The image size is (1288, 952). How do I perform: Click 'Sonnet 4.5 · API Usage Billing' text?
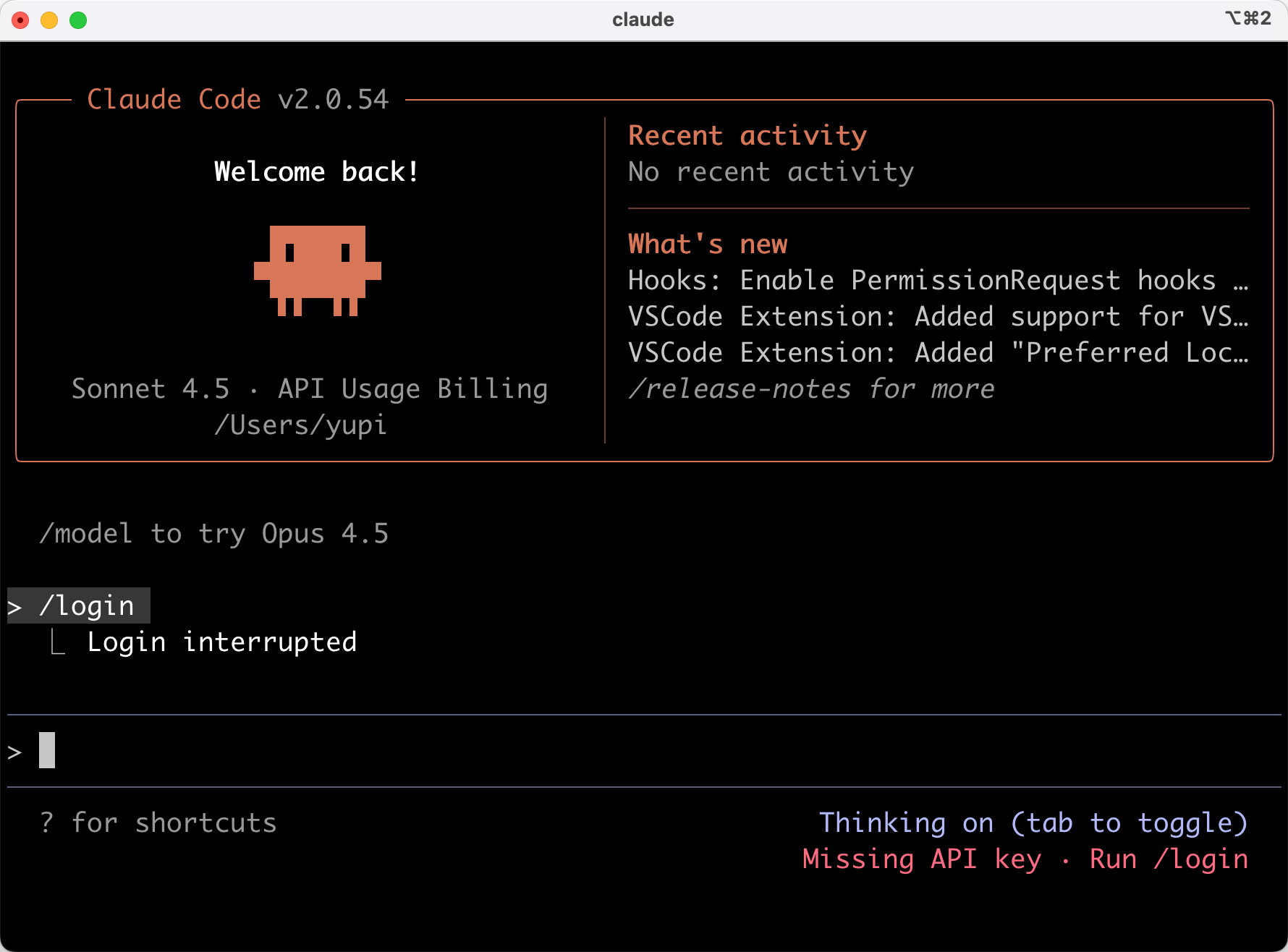(x=310, y=389)
